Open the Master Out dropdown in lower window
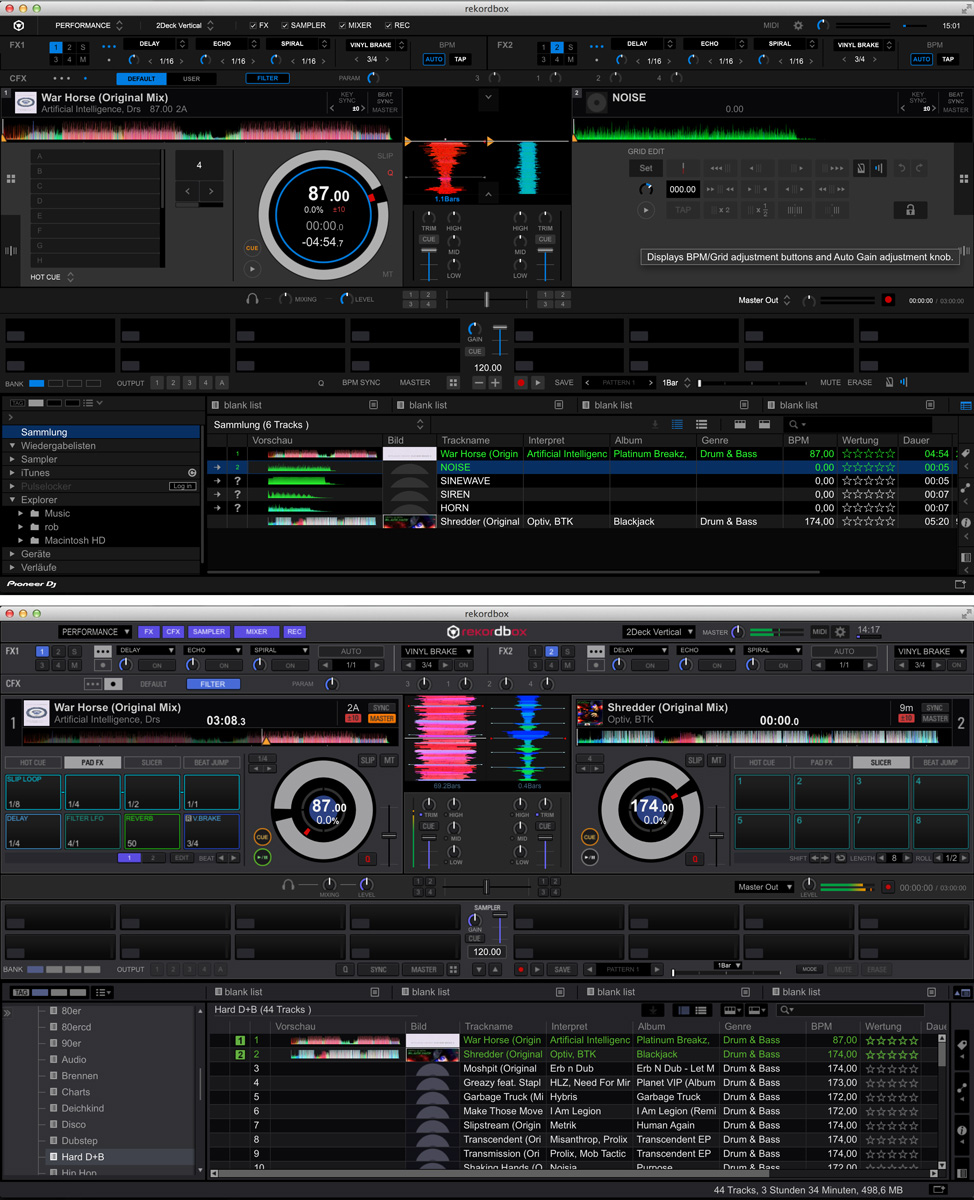The height and width of the screenshot is (1200, 974). tap(764, 887)
